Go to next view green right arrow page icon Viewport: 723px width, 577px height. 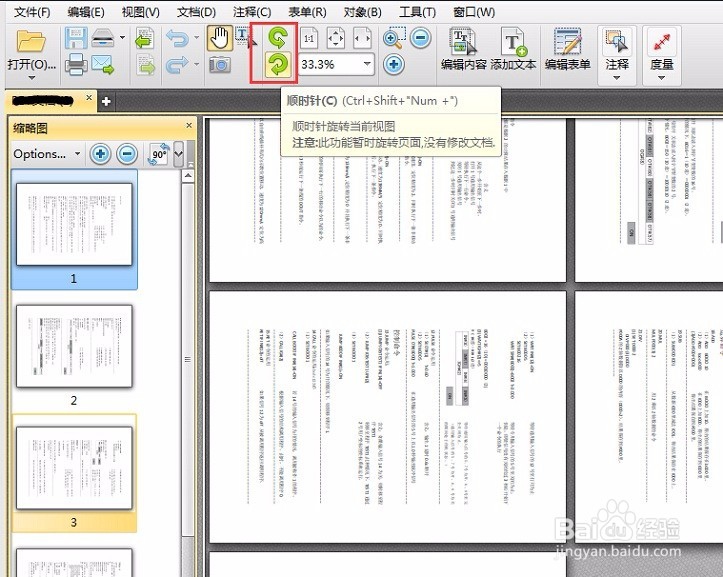click(x=146, y=64)
